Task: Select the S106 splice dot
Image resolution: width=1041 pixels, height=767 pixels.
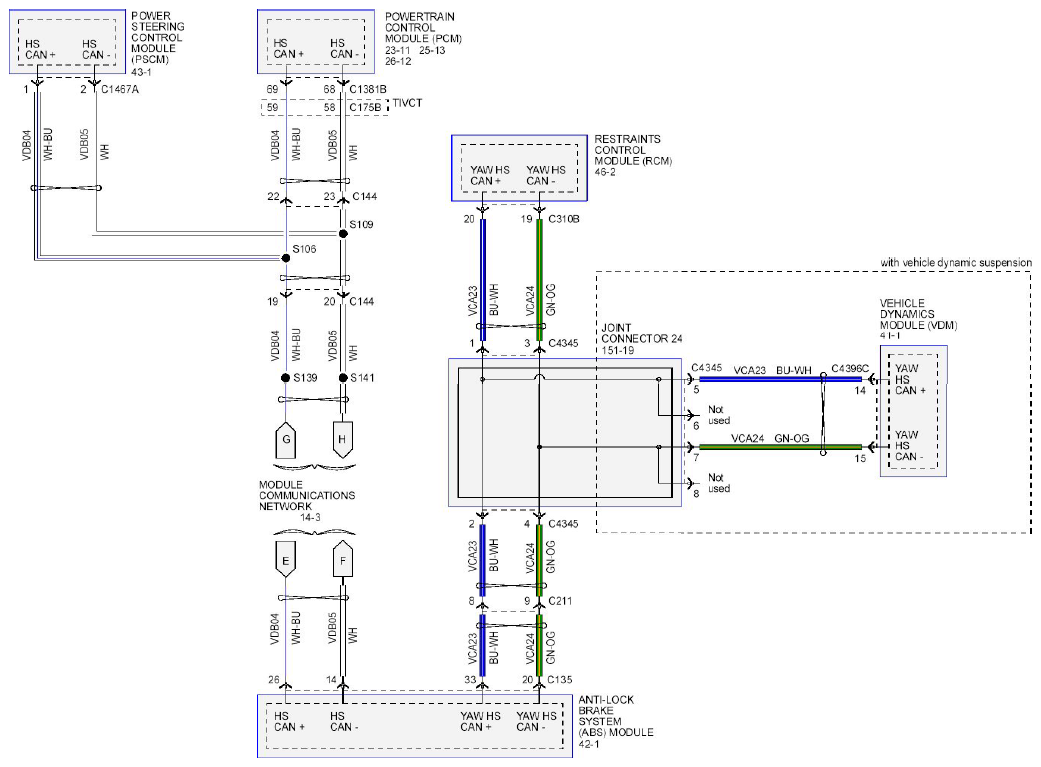Action: coord(285,258)
